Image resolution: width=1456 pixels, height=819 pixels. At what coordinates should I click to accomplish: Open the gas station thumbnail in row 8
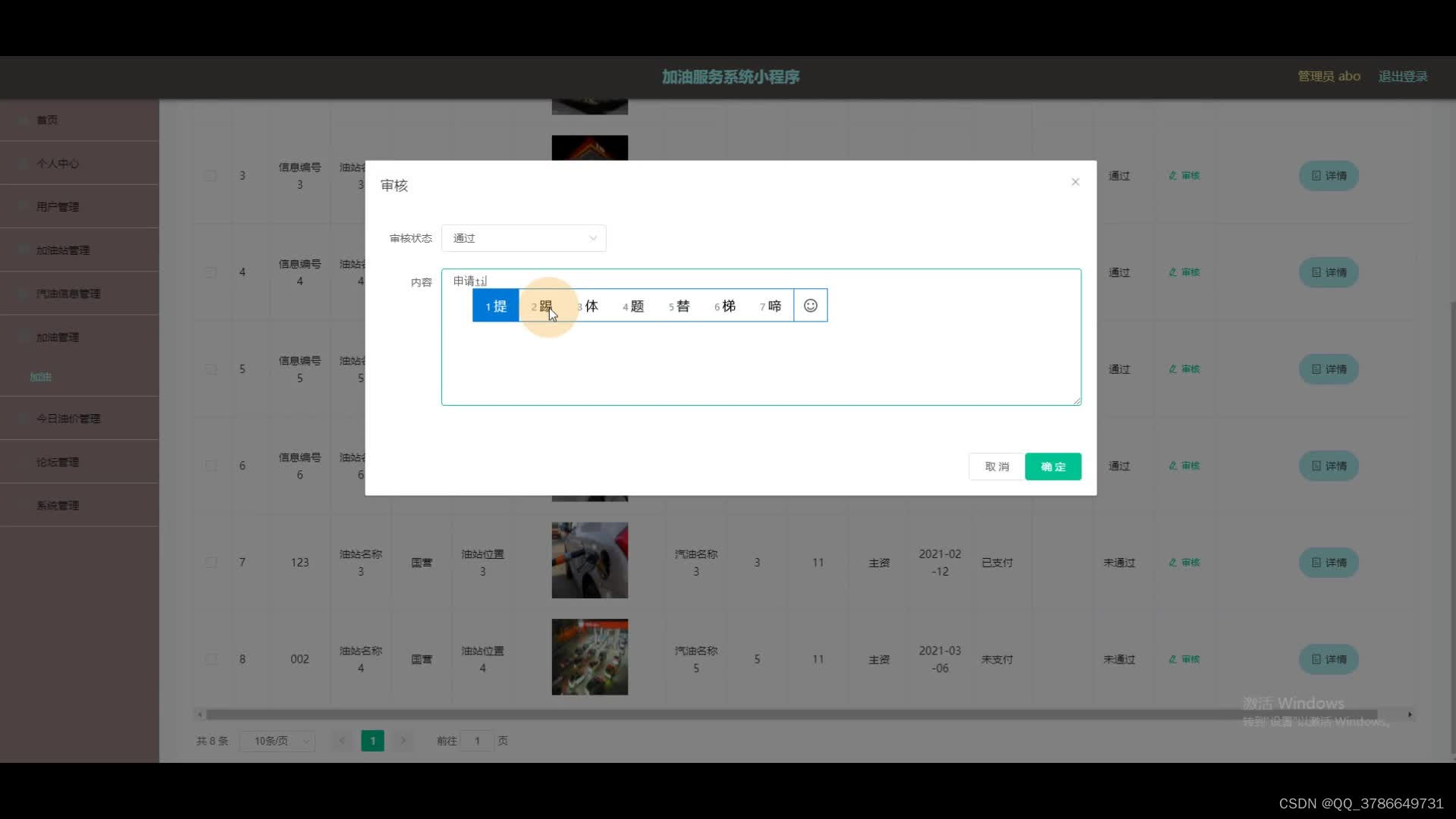(x=589, y=657)
